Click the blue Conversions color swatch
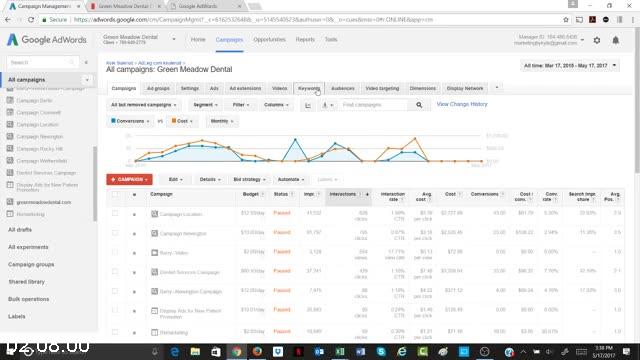Viewport: 640px width, 360px height. point(113,121)
